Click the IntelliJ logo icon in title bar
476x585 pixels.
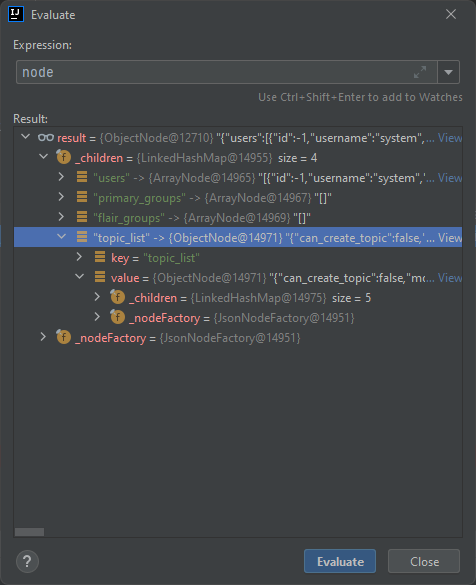pos(16,14)
